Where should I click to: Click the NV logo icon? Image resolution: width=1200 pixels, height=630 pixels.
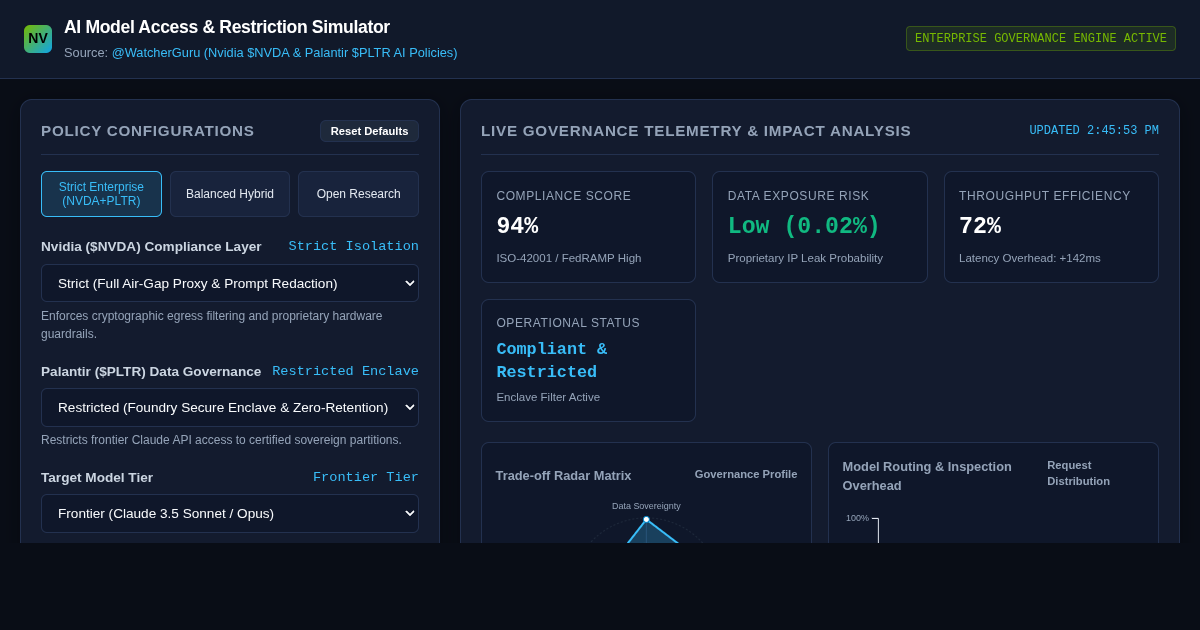38,39
